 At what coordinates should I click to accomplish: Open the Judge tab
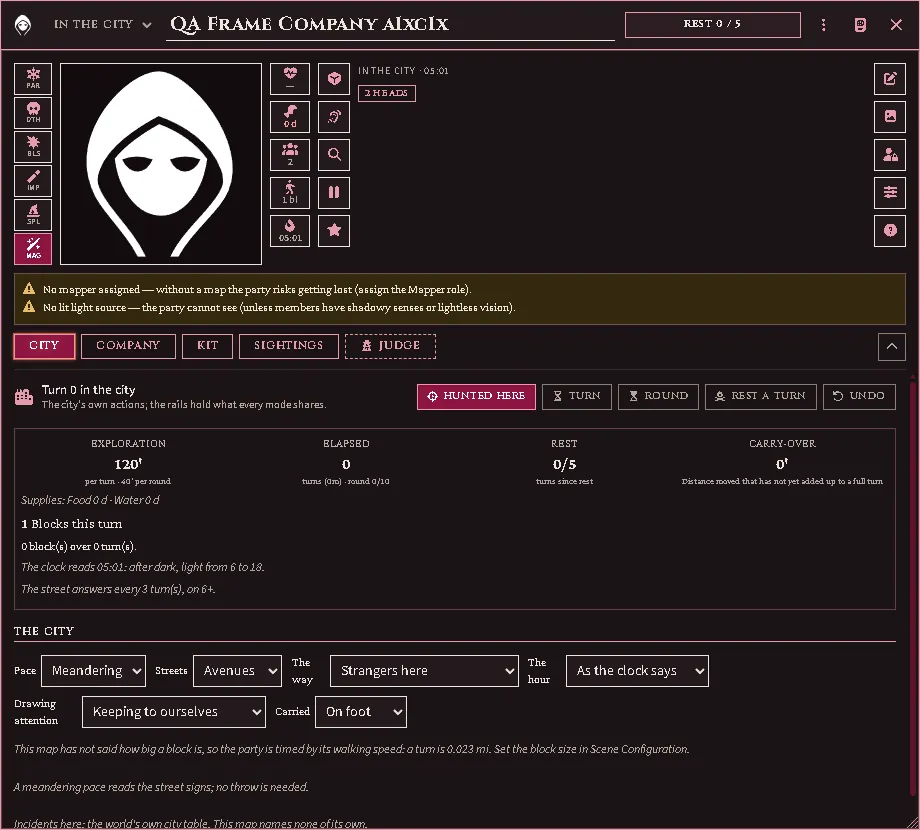[x=391, y=346]
